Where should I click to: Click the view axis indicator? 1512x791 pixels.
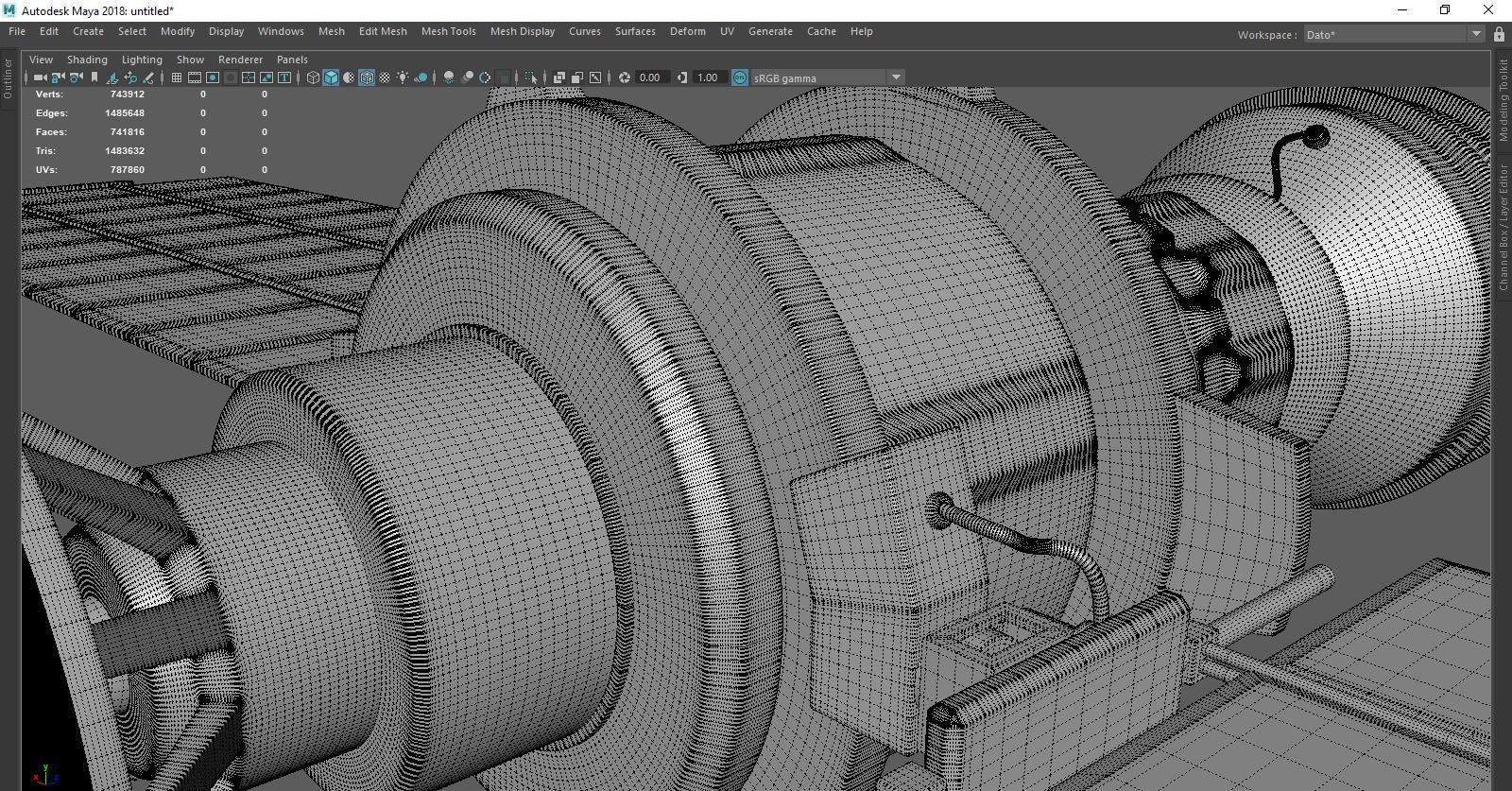point(44,774)
